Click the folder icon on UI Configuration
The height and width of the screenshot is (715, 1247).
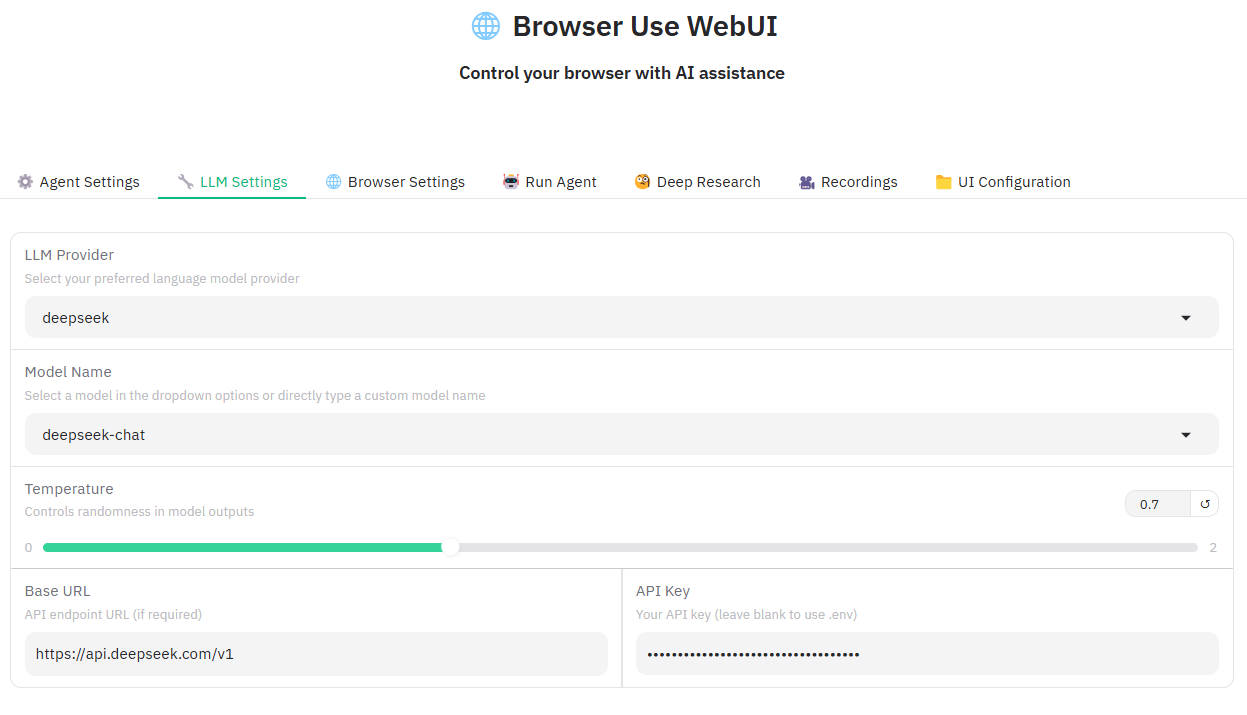pos(943,182)
